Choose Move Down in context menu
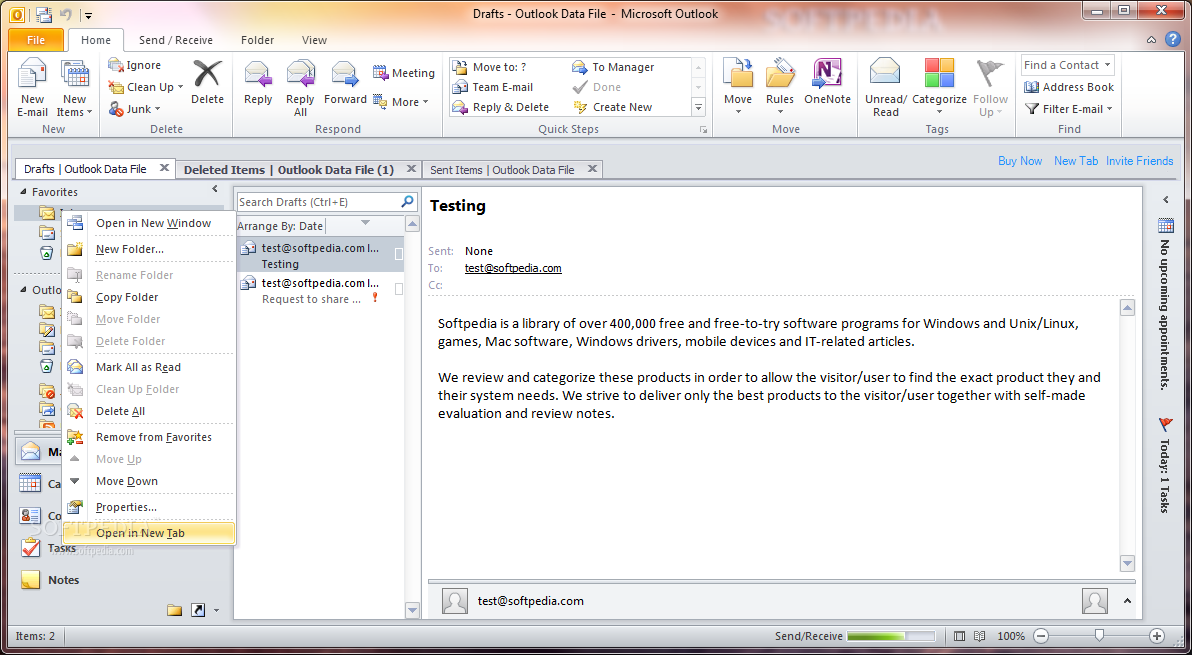The image size is (1192, 655). (149, 481)
